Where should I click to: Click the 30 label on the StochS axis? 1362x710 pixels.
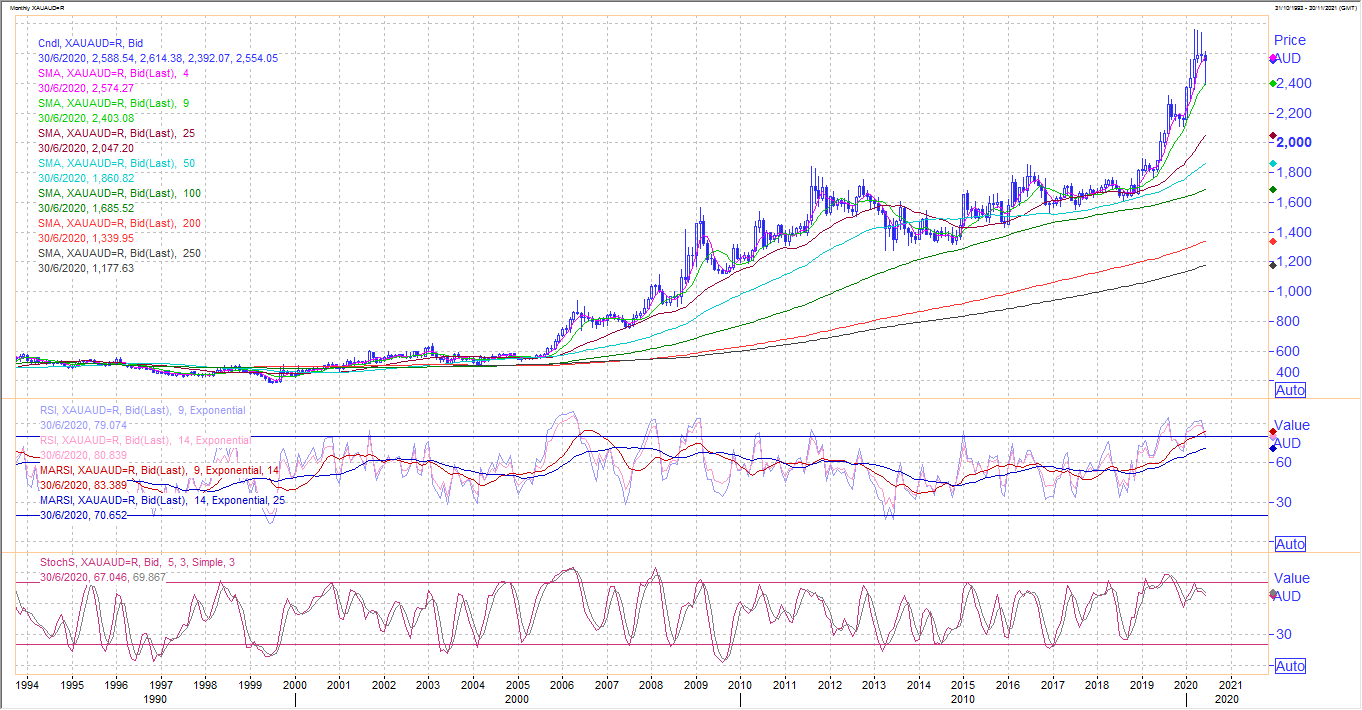point(1284,634)
